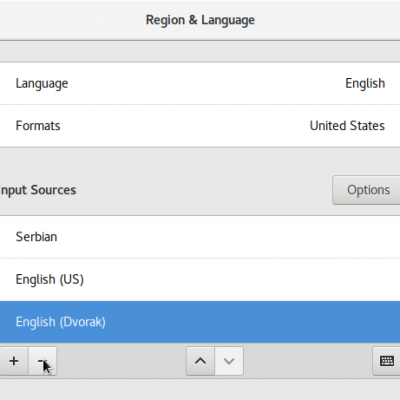Show keyboard layout preview icon
This screenshot has width=400, height=400.
click(x=387, y=361)
